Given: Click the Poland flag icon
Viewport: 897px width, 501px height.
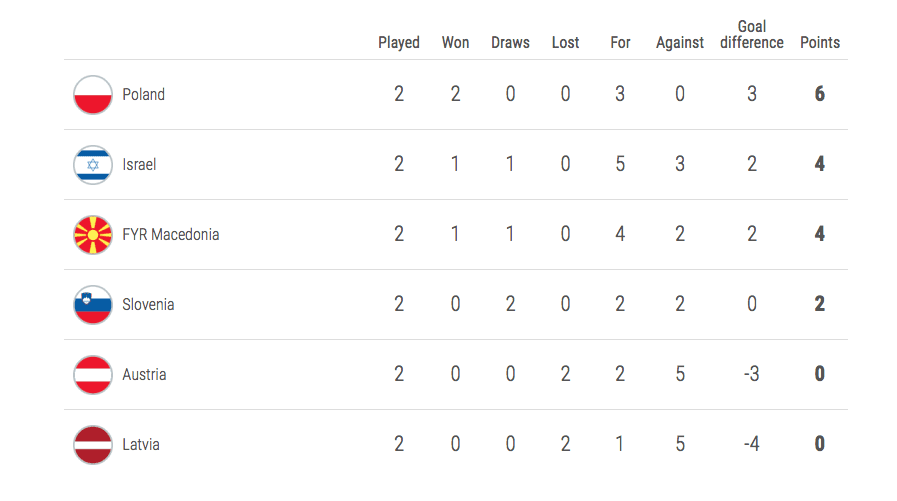Looking at the screenshot, I should (93, 95).
